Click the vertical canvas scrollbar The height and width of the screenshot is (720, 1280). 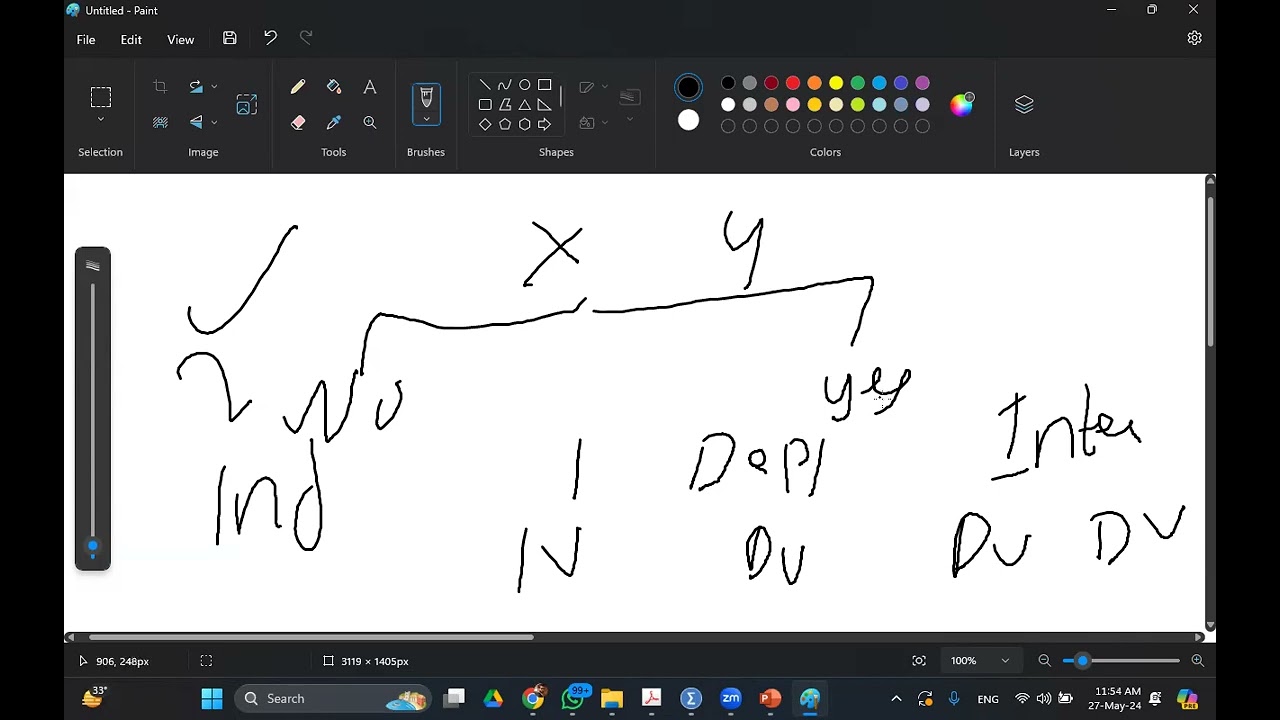pos(1210,270)
